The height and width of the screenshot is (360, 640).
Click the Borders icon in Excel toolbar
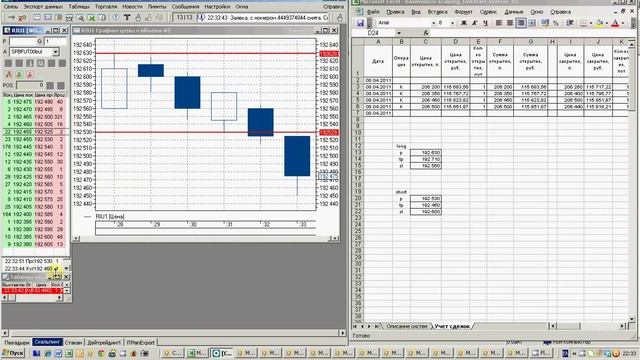tap(584, 23)
